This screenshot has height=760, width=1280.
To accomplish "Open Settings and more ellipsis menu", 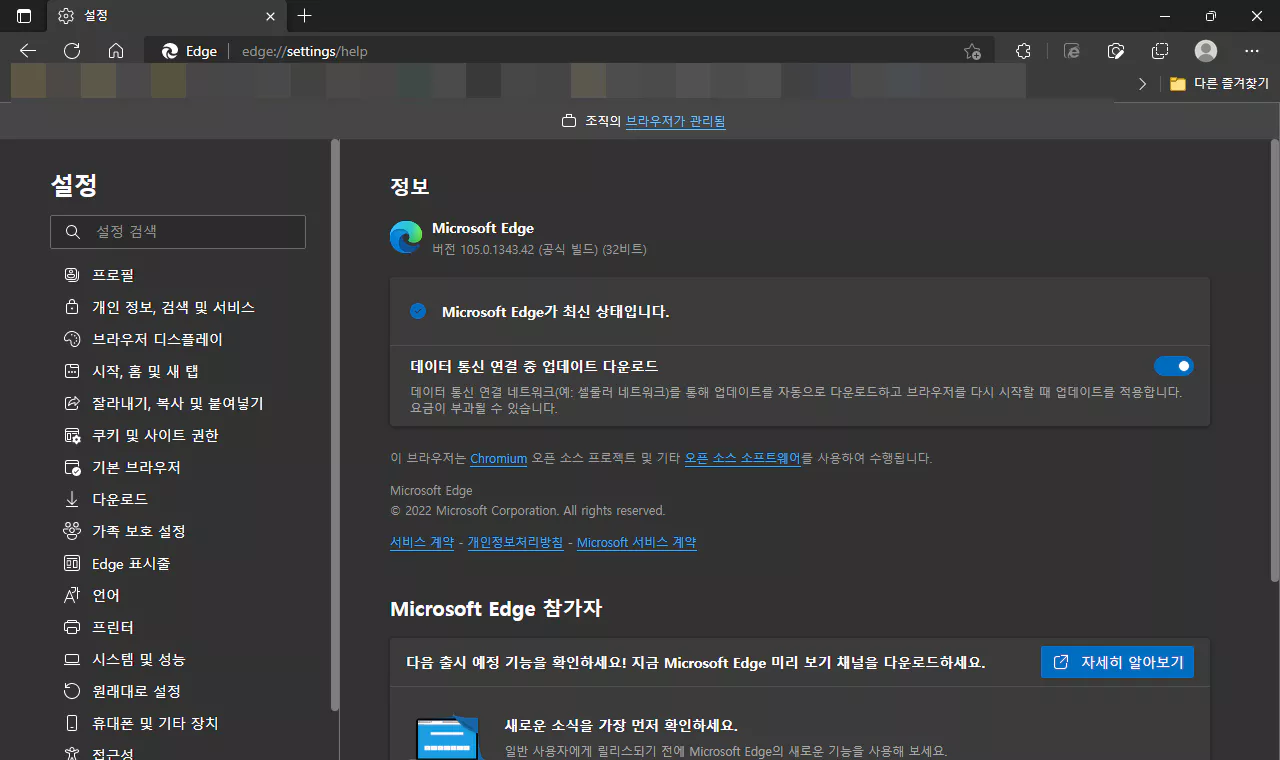I will coord(1252,51).
